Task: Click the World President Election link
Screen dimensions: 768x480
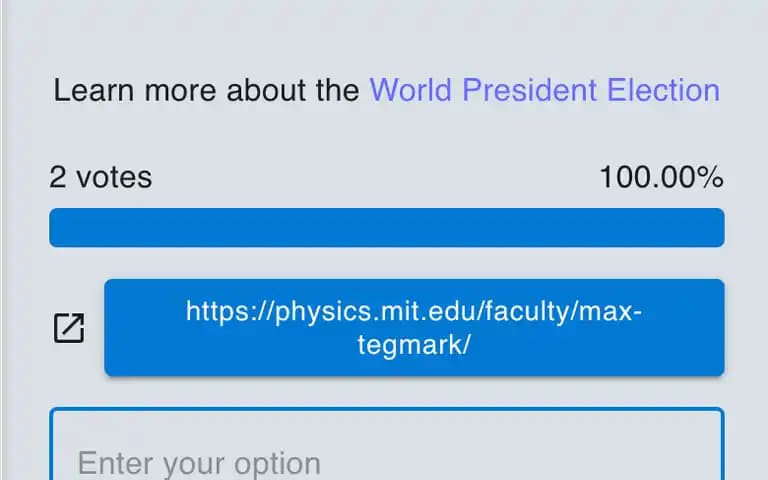Action: click(545, 90)
